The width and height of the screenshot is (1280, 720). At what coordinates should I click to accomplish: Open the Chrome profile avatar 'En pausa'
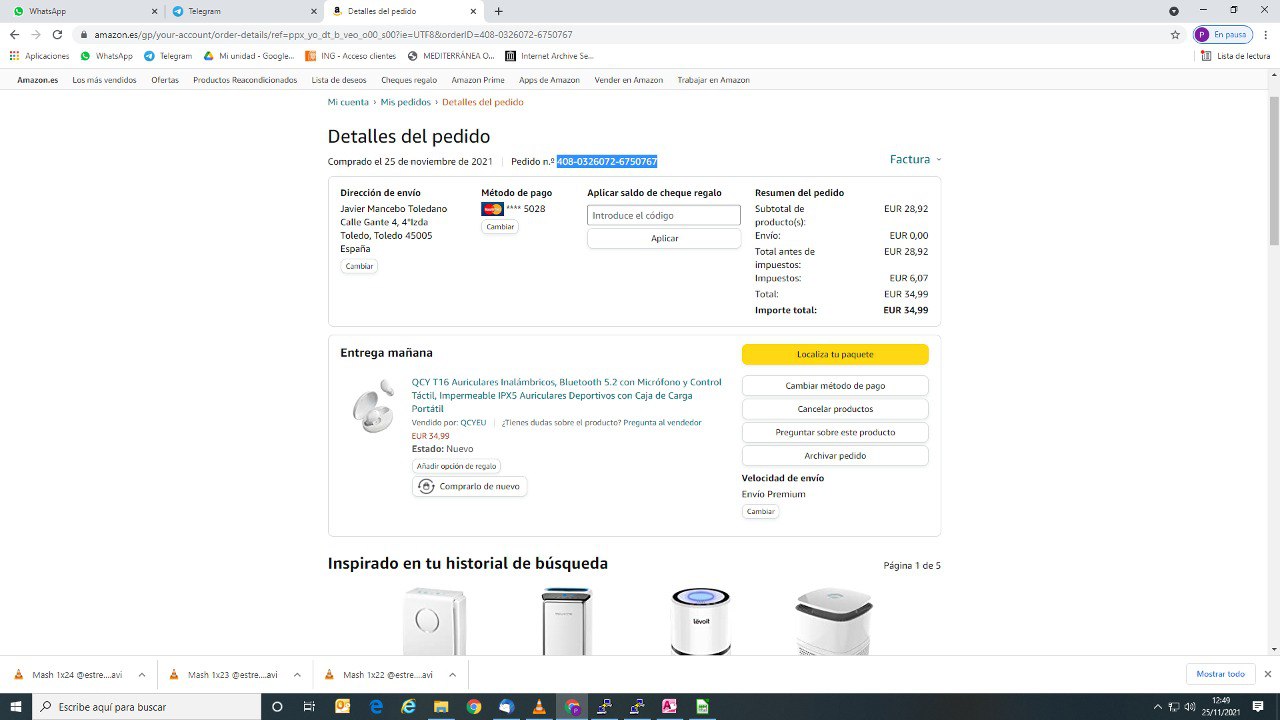[x=1223, y=34]
